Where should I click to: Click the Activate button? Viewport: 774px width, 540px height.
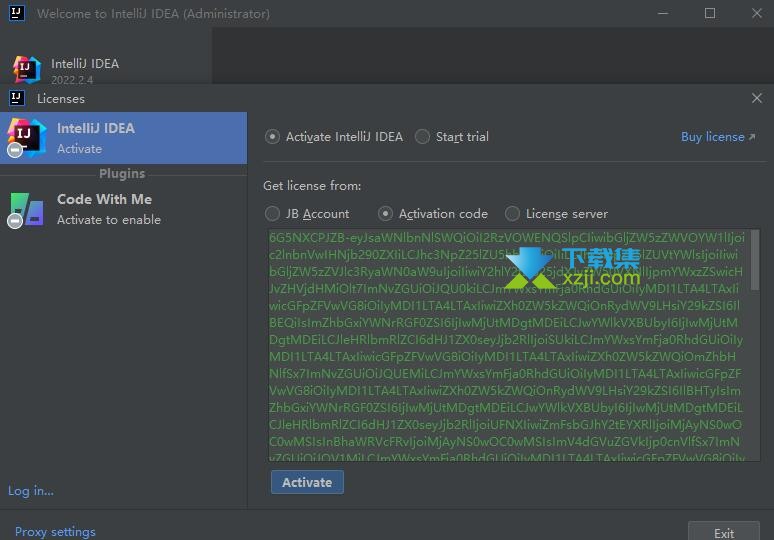point(307,482)
